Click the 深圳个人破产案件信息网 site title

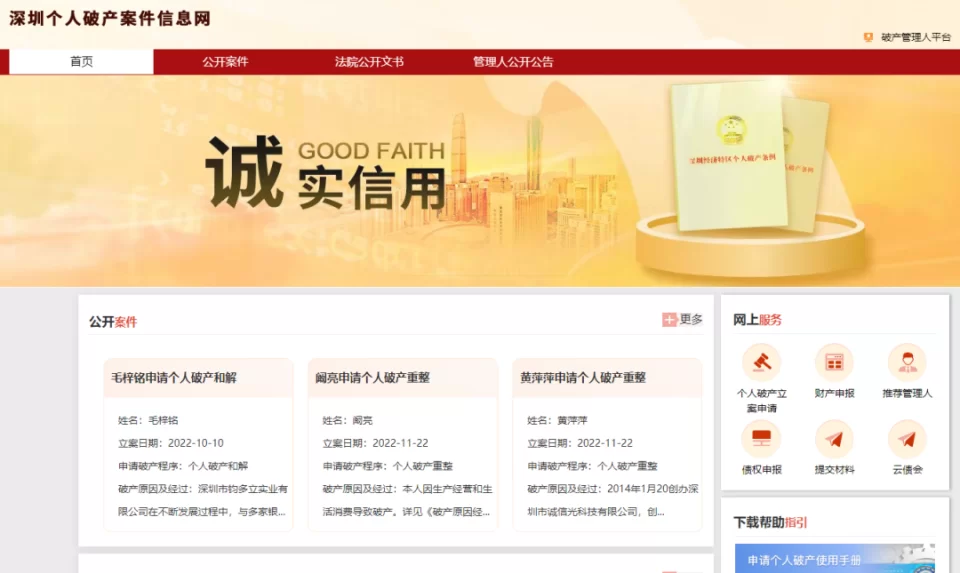point(110,18)
